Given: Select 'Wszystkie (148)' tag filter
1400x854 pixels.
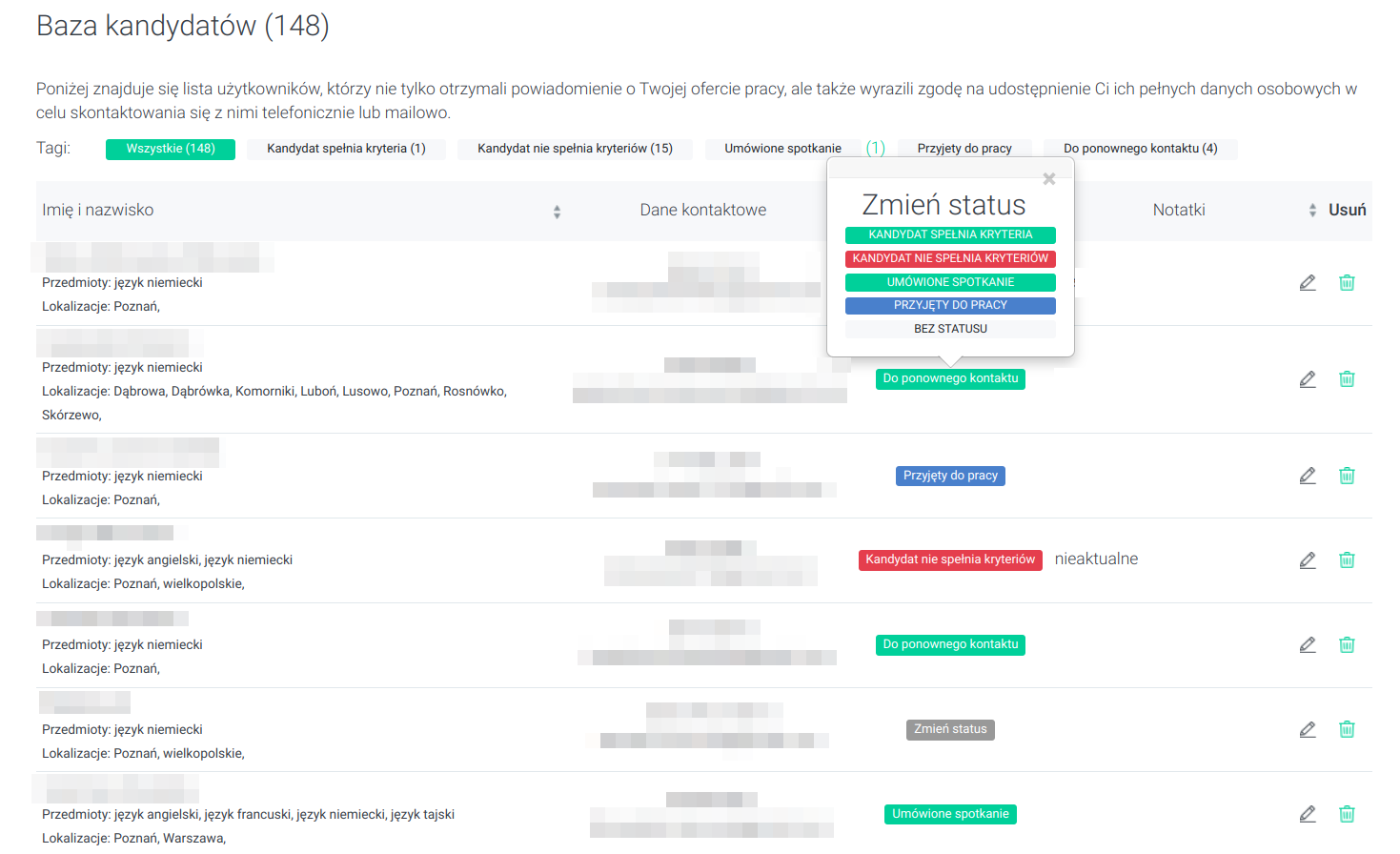Looking at the screenshot, I should click(171, 149).
